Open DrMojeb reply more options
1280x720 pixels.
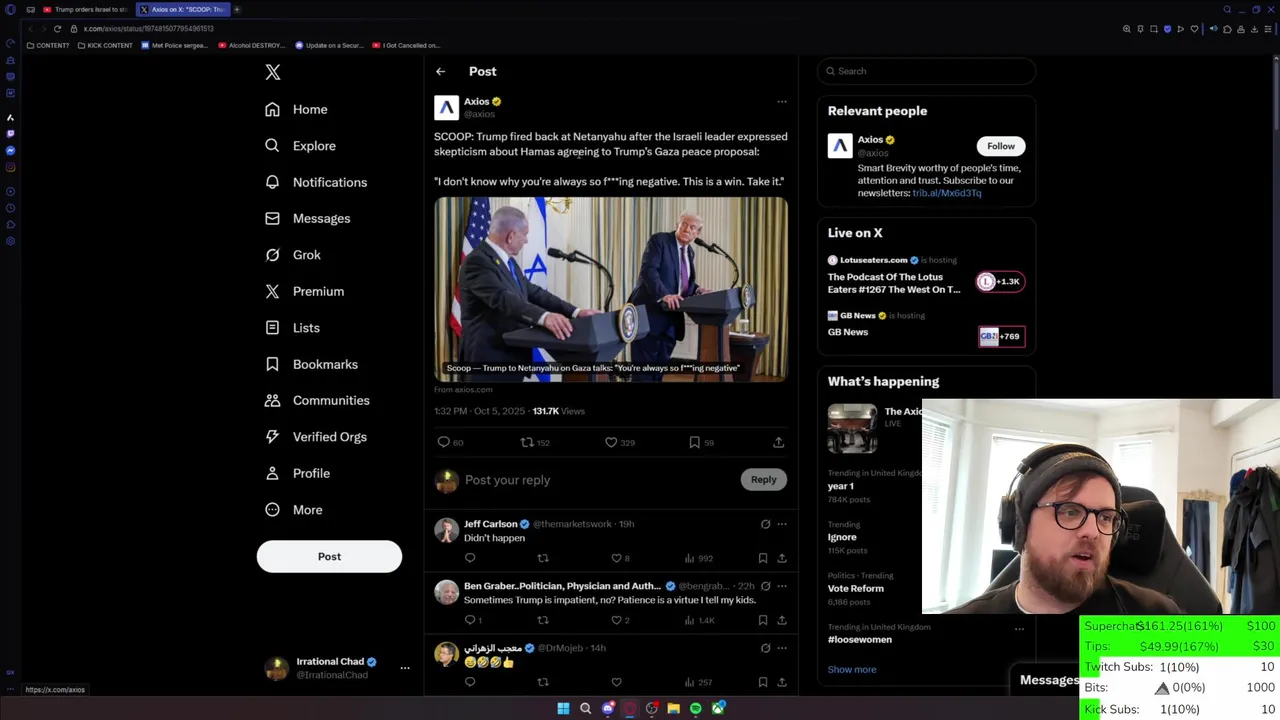click(x=782, y=648)
